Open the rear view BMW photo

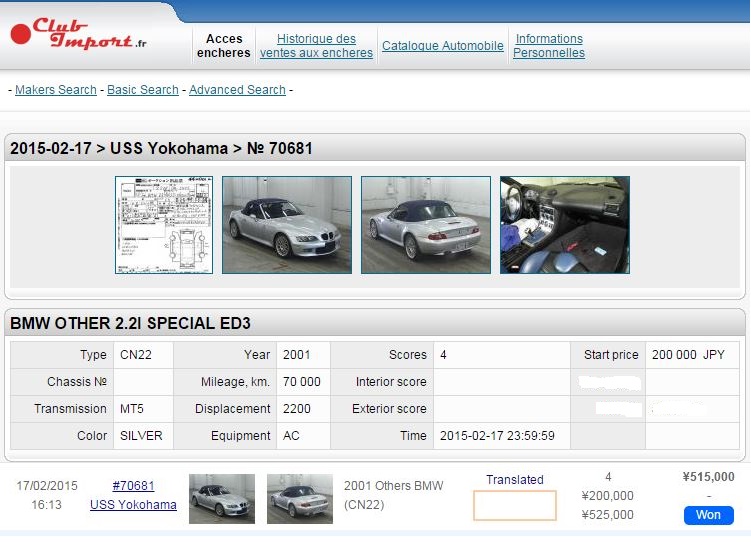point(426,225)
